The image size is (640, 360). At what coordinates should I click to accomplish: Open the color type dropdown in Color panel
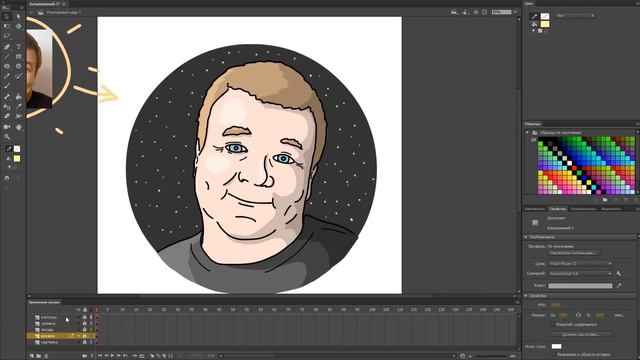tap(575, 16)
